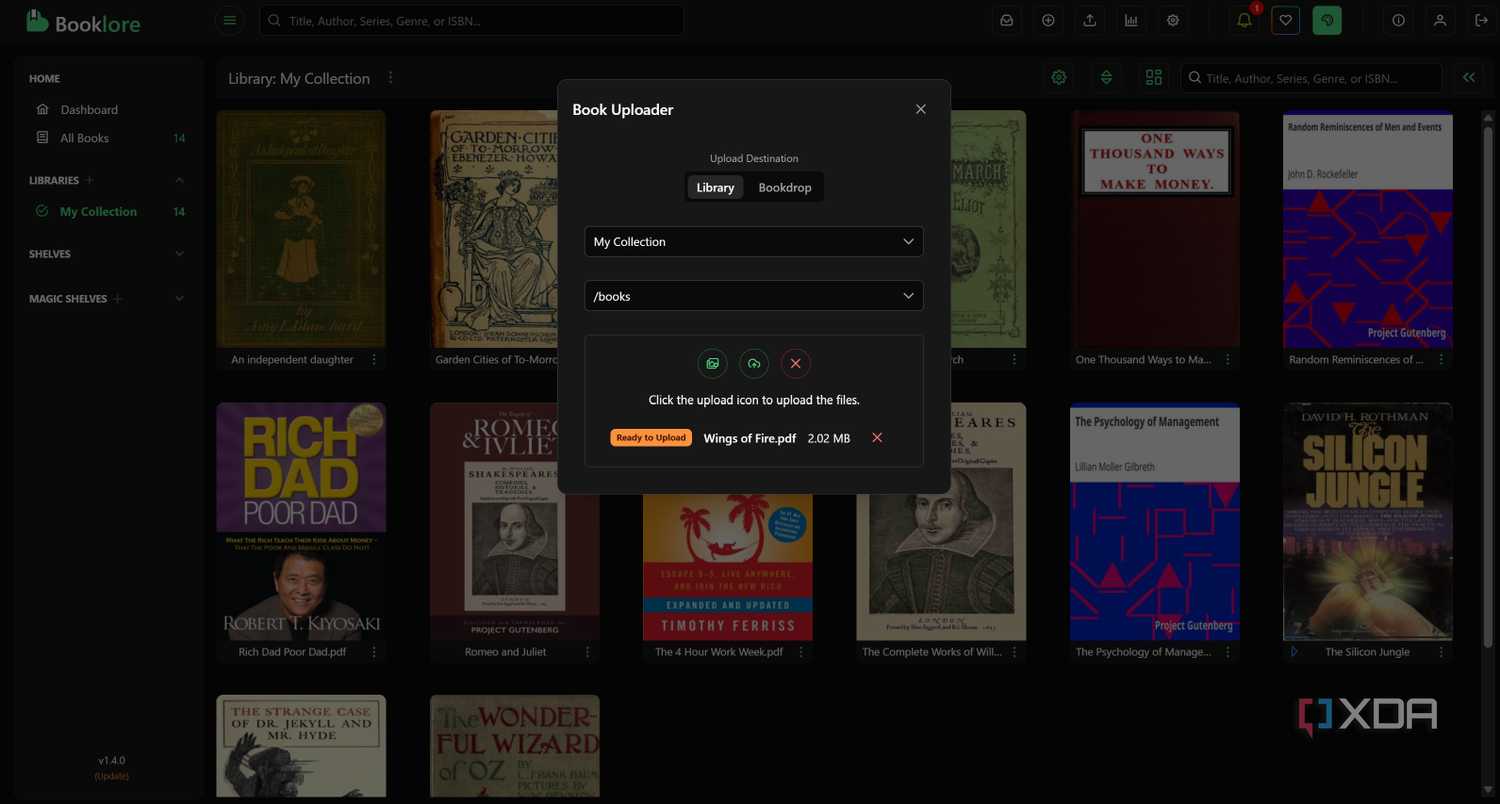This screenshot has height=804, width=1500.
Task: Open the Rich Dad Poor Dad cover
Action: (301, 521)
